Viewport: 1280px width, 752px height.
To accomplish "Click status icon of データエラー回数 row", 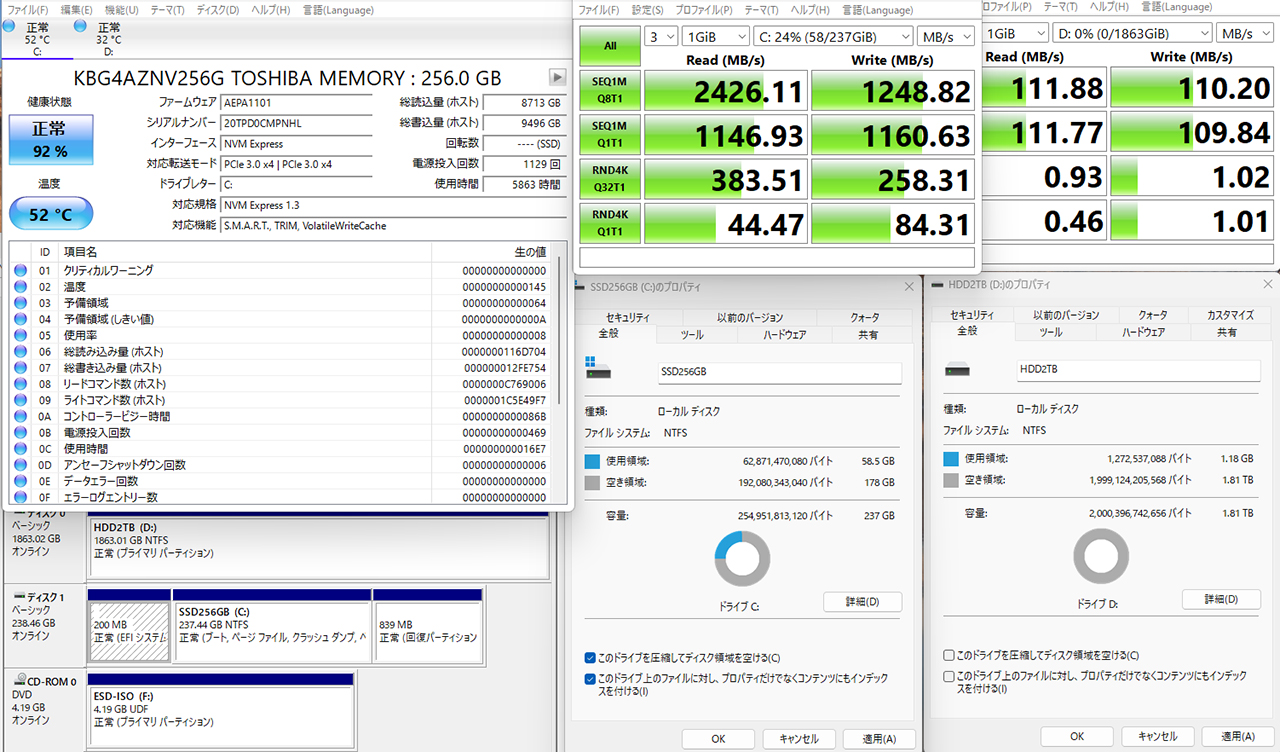I will click(21, 481).
